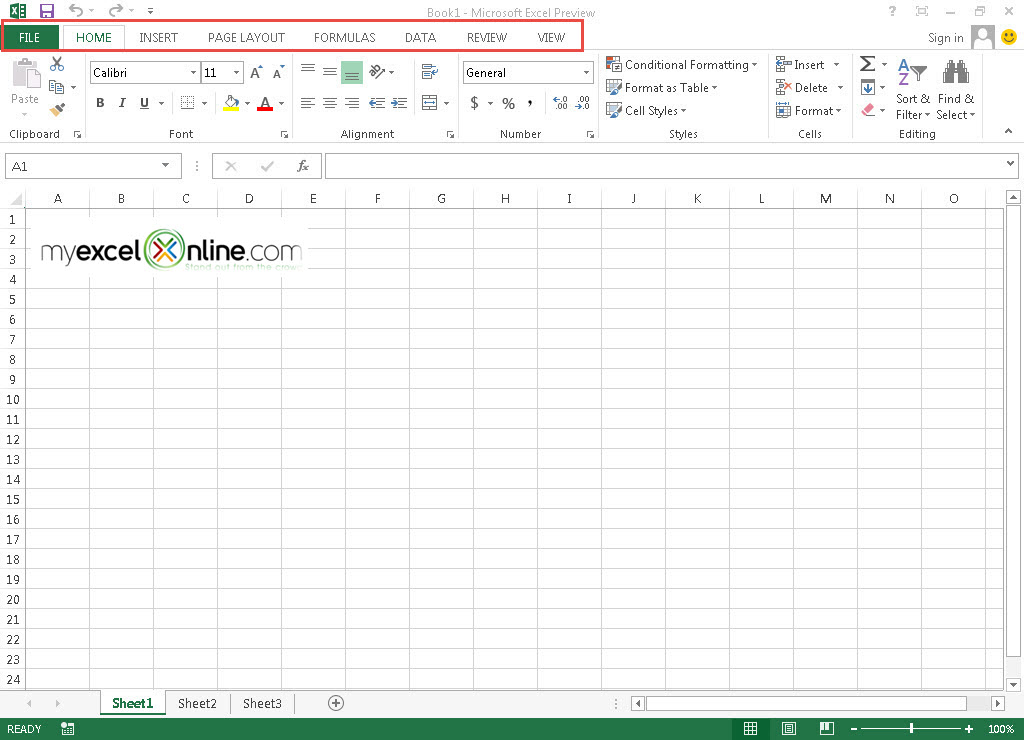Click the Borders icon
This screenshot has height=740, width=1024.
[187, 103]
